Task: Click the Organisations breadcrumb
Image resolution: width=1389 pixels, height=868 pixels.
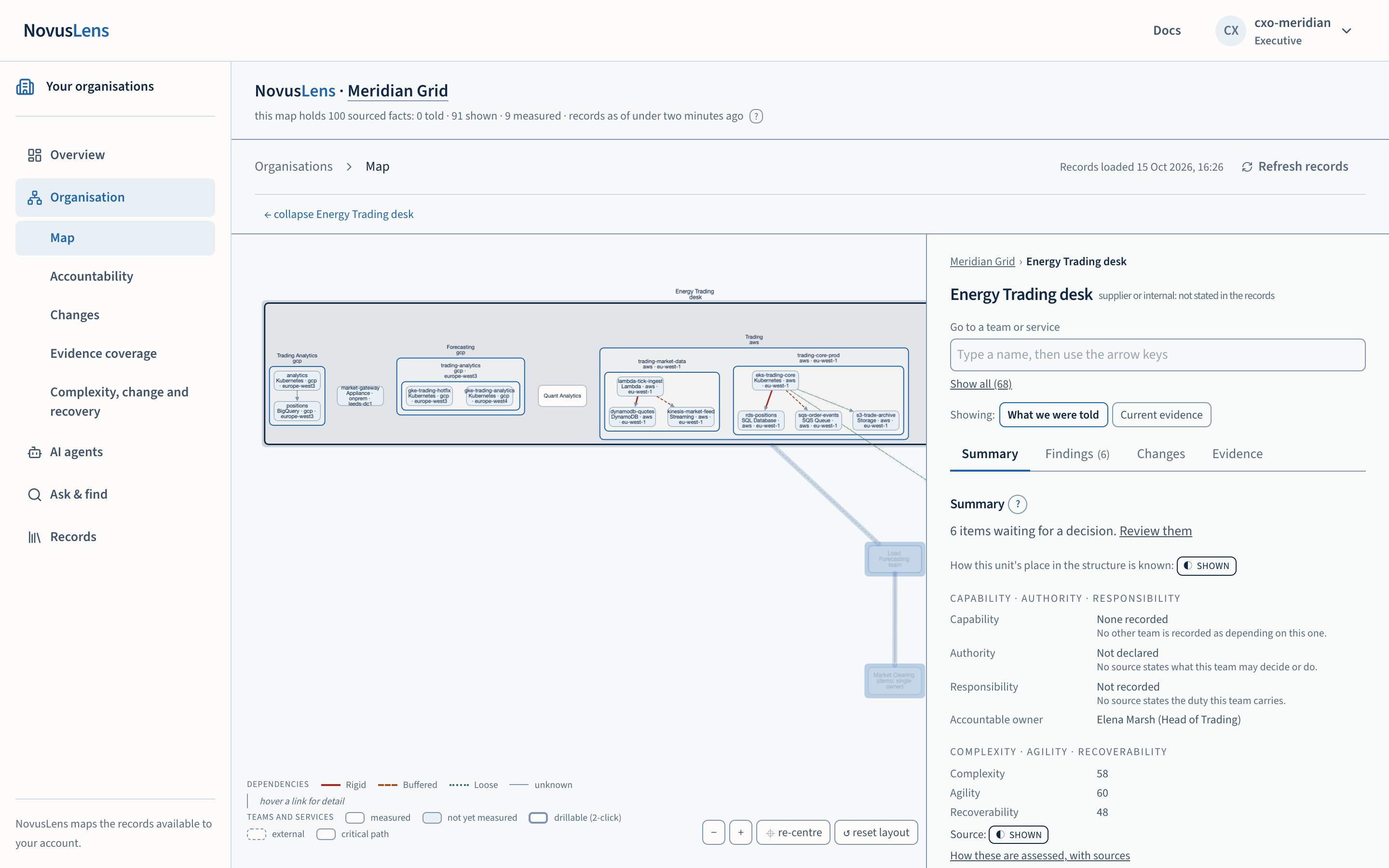Action: (293, 166)
